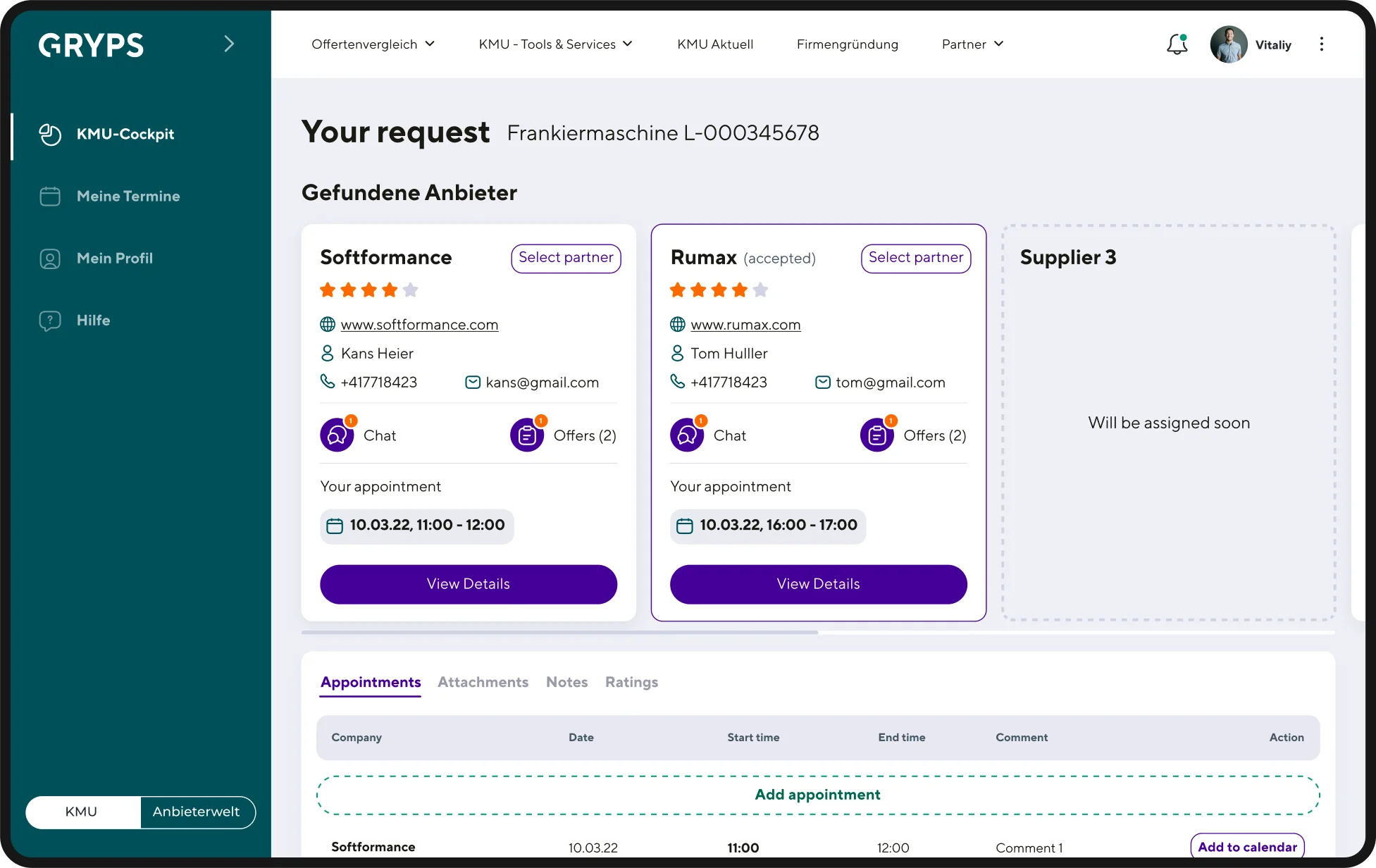Click the Hilfe help icon in sidebar
This screenshot has width=1376, height=868.
coord(50,321)
